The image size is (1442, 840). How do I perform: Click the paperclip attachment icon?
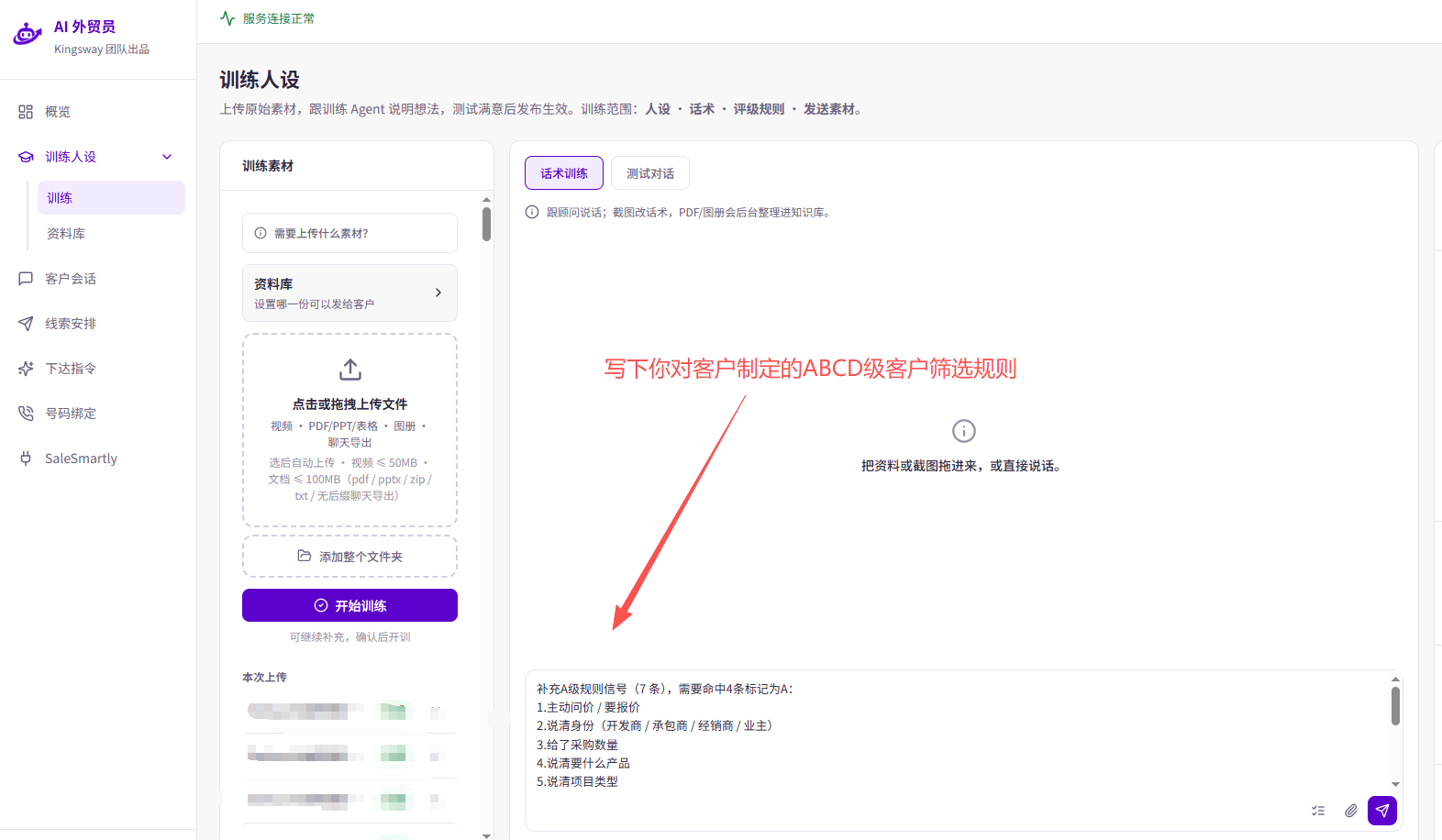[x=1351, y=811]
